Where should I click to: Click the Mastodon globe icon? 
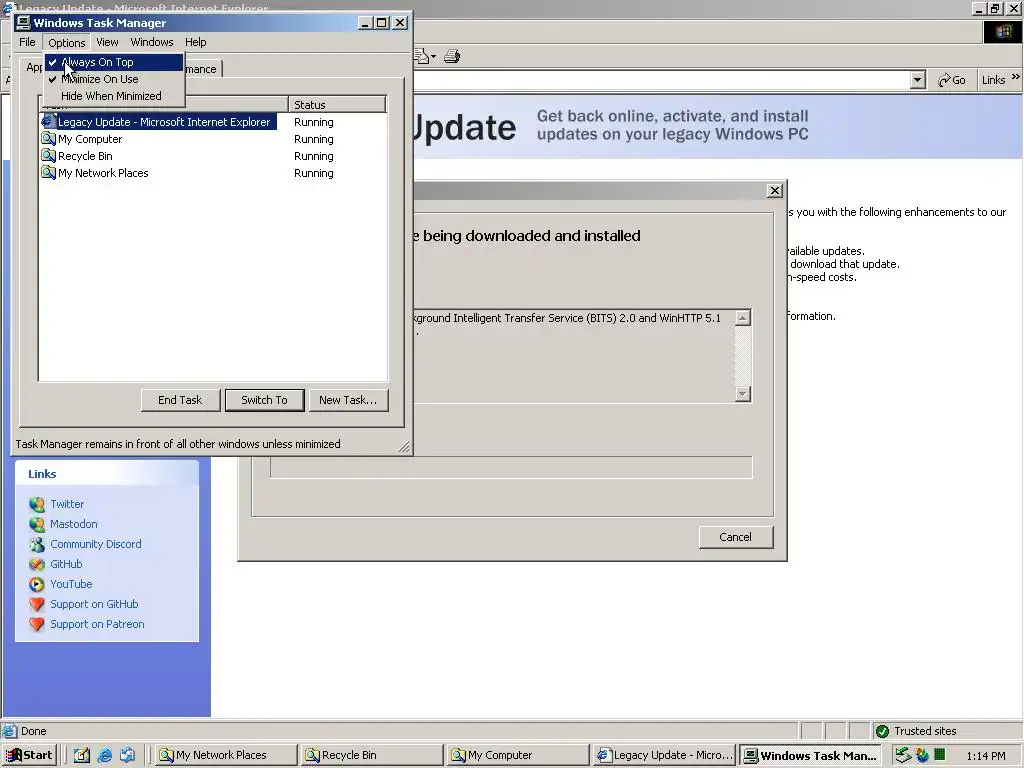[x=37, y=524]
